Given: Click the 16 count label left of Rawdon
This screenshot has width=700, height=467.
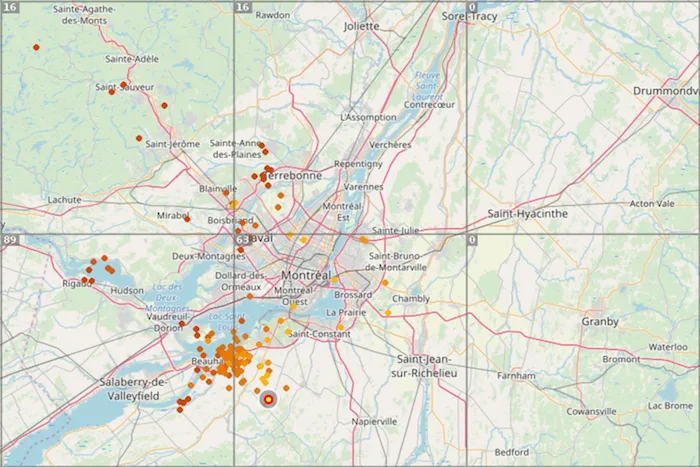Looking at the screenshot, I should click(x=242, y=7).
